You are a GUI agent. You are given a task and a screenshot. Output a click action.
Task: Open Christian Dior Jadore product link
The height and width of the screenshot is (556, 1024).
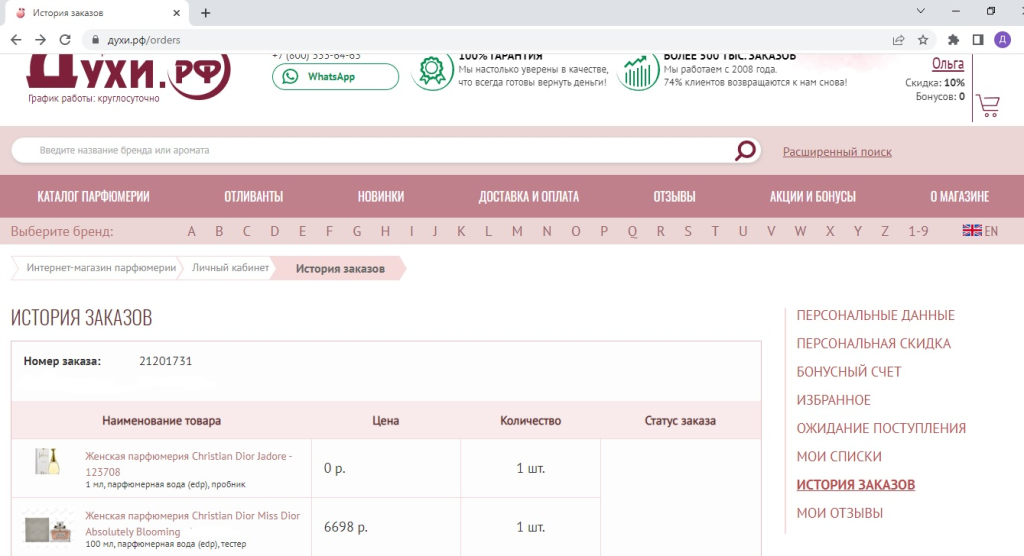tap(189, 464)
